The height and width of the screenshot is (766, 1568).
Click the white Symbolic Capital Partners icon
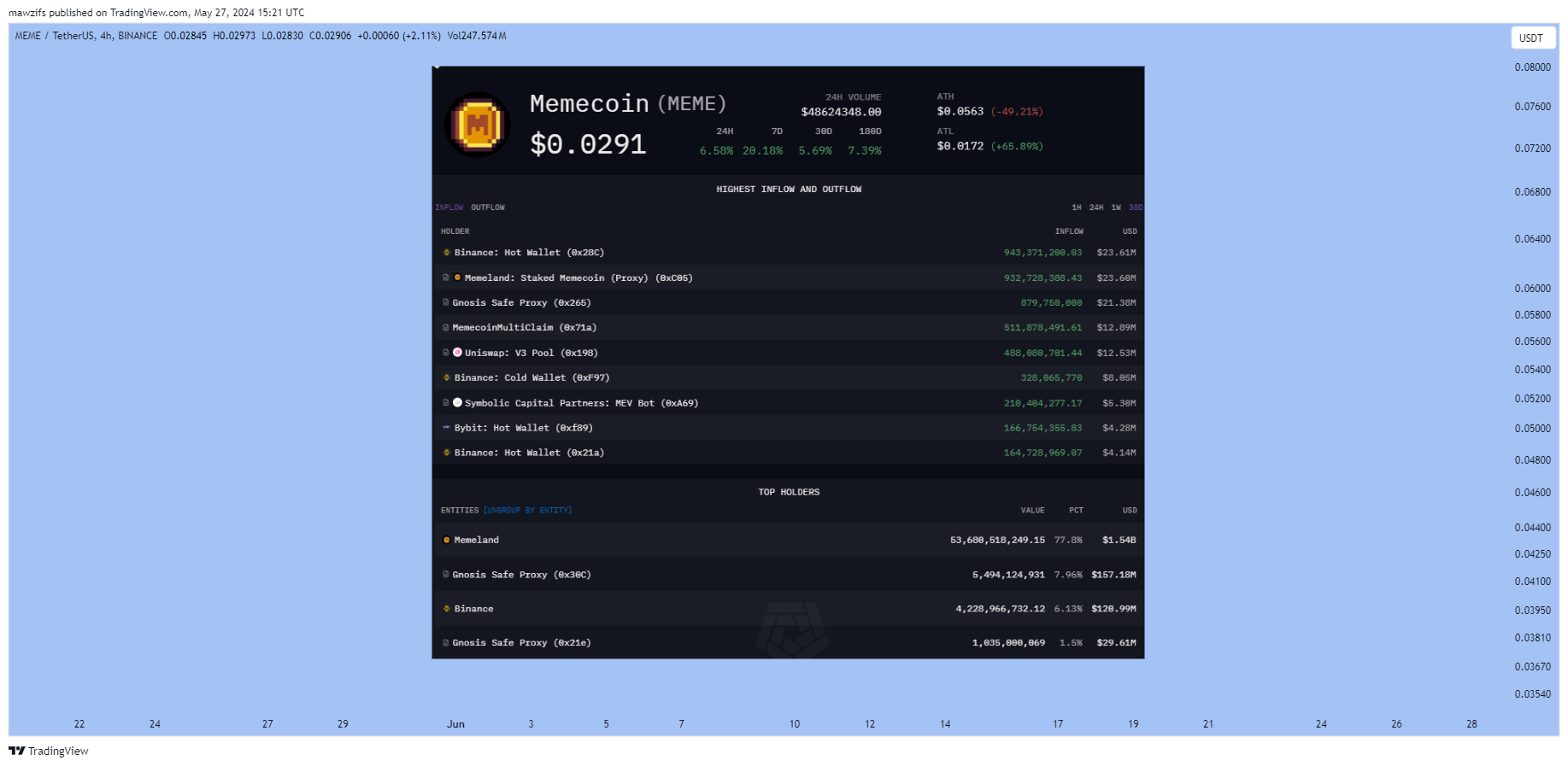457,402
